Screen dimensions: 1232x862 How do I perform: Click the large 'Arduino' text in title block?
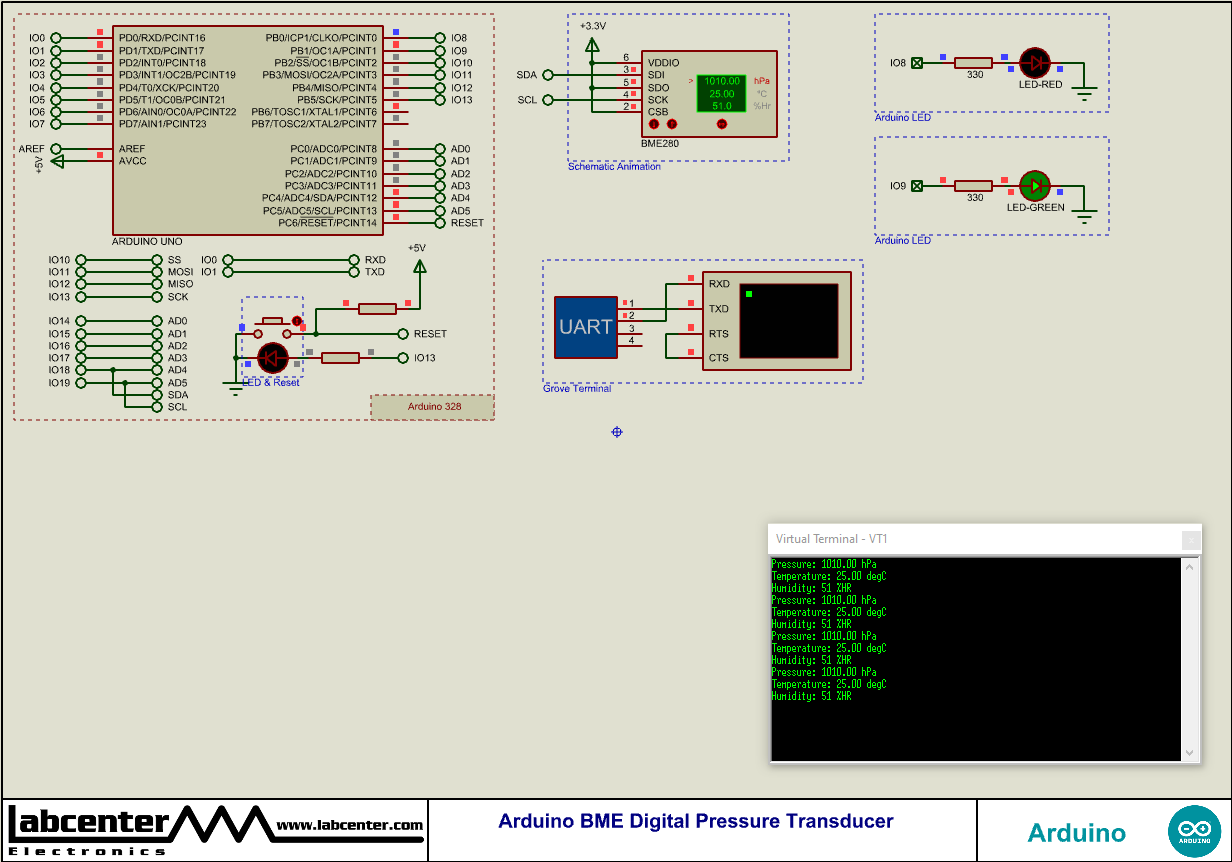1076,833
